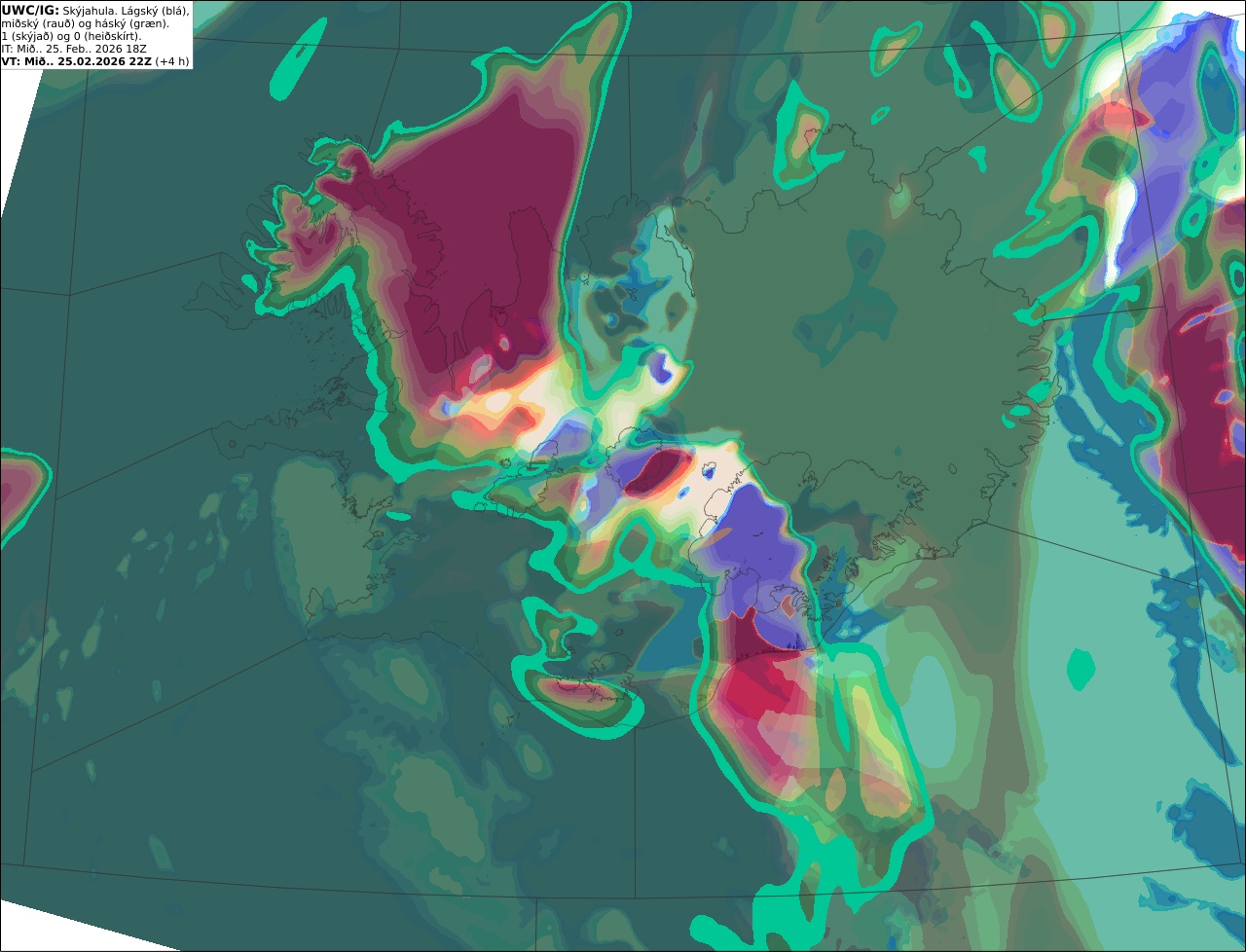This screenshot has height=952, width=1246.
Task: Click the legend text "miðský (rauð)"
Action: pyautogui.click(x=38, y=23)
